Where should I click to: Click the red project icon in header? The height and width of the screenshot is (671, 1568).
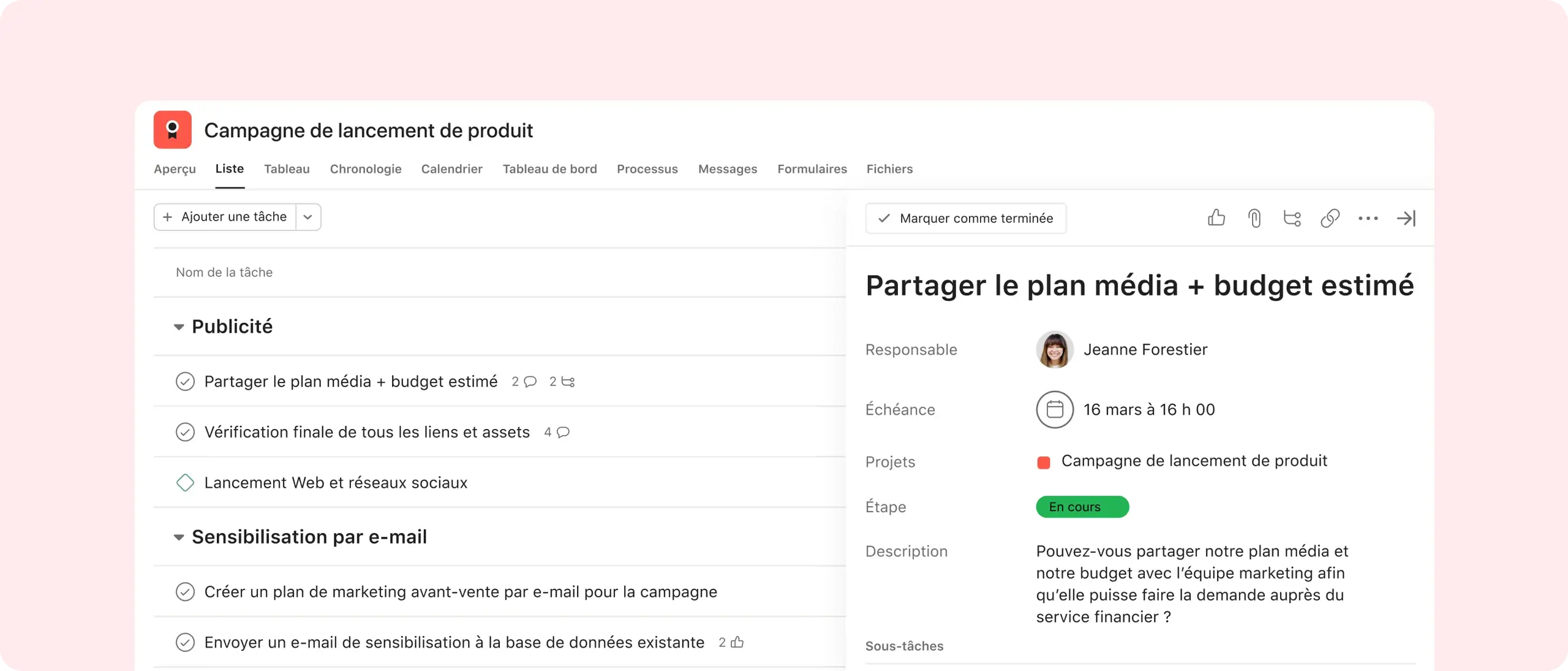[x=173, y=130]
